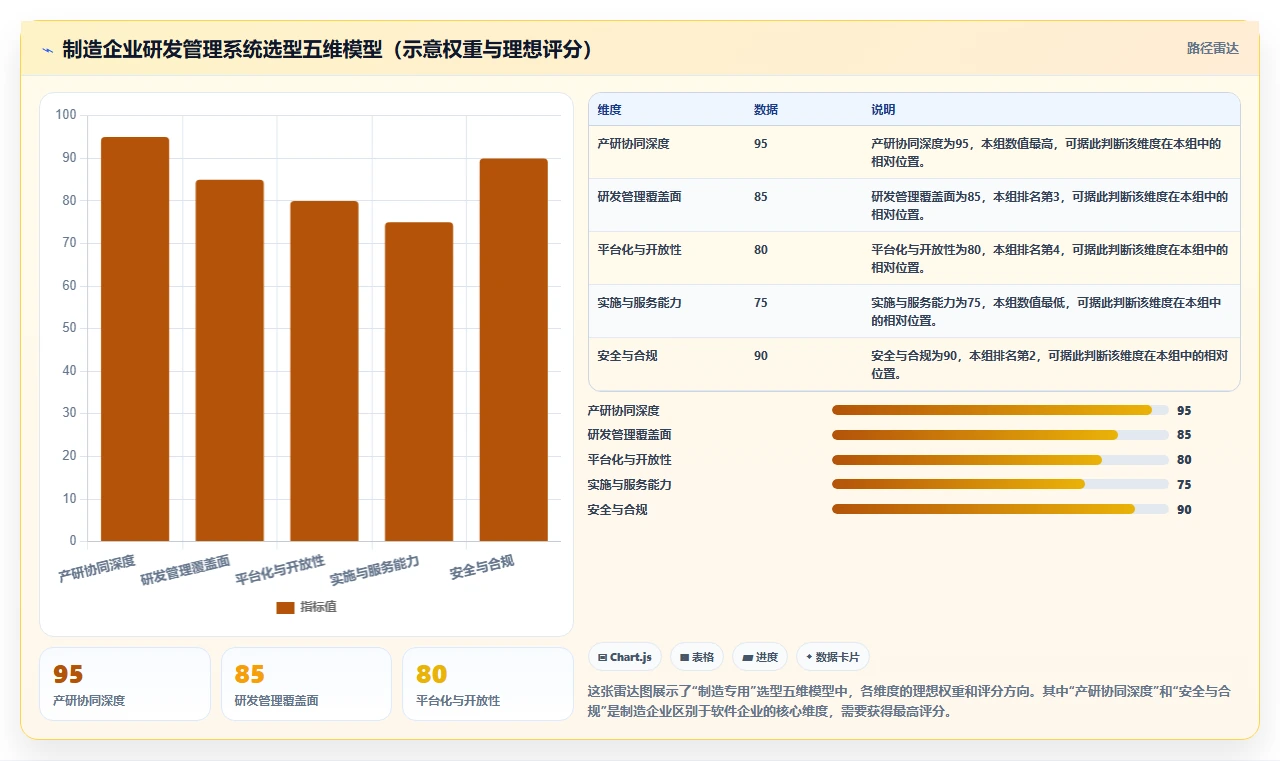Click the 产研协同深度 bar in chart
The height and width of the screenshot is (761, 1280).
point(135,339)
